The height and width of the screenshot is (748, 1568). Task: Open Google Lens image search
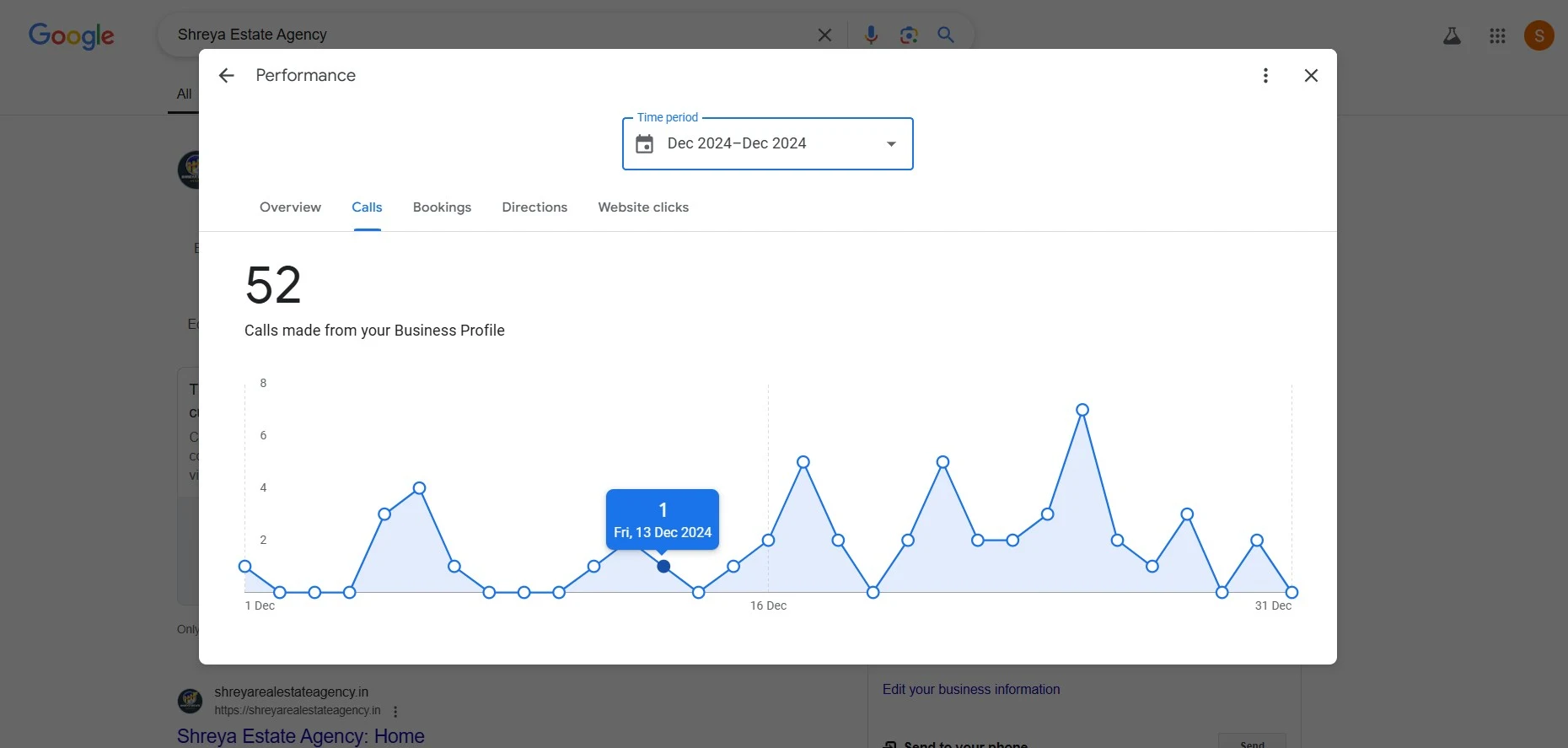[x=909, y=35]
